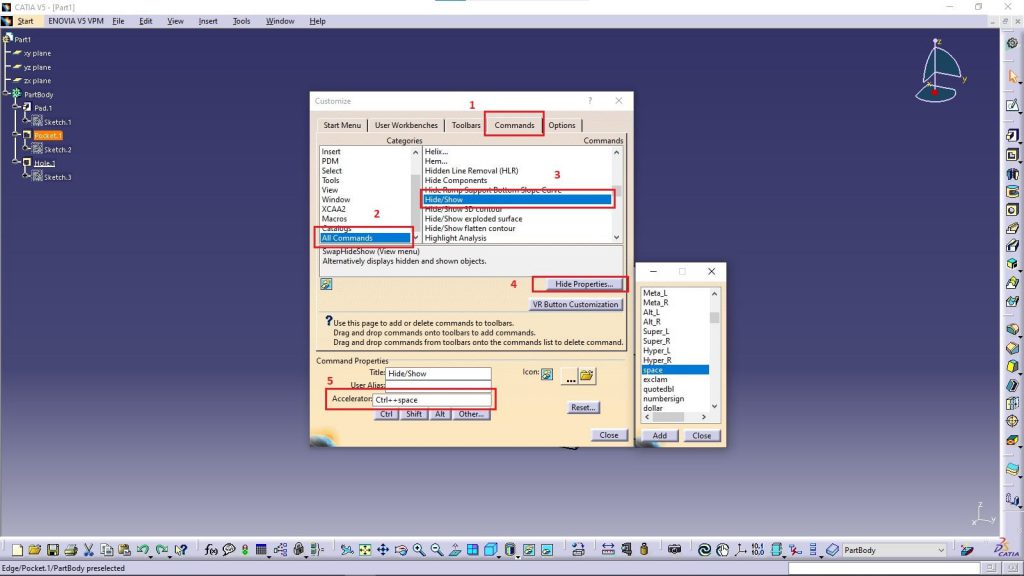Click the Alt accelerator button

[x=440, y=414]
